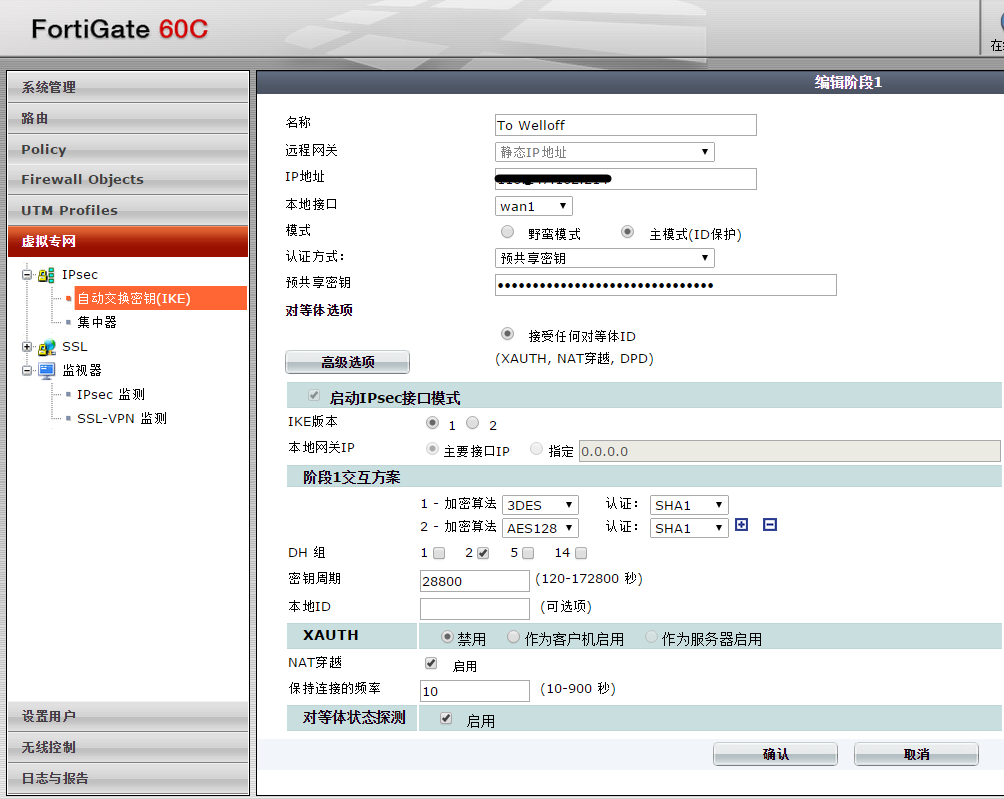Open the 3DES encryption dropdown
The height and width of the screenshot is (799, 1004).
[x=540, y=505]
